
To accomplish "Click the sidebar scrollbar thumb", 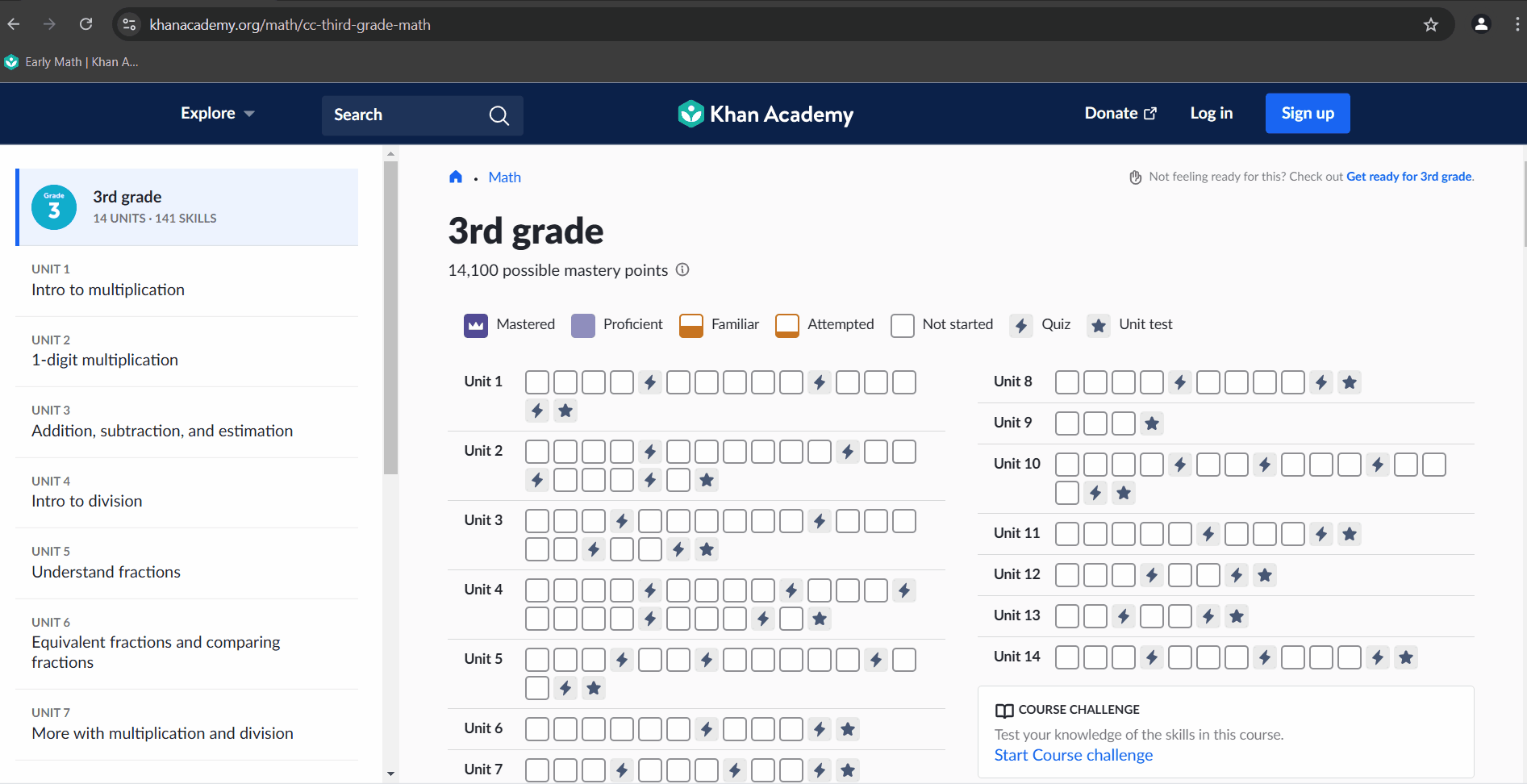I will 390,318.
